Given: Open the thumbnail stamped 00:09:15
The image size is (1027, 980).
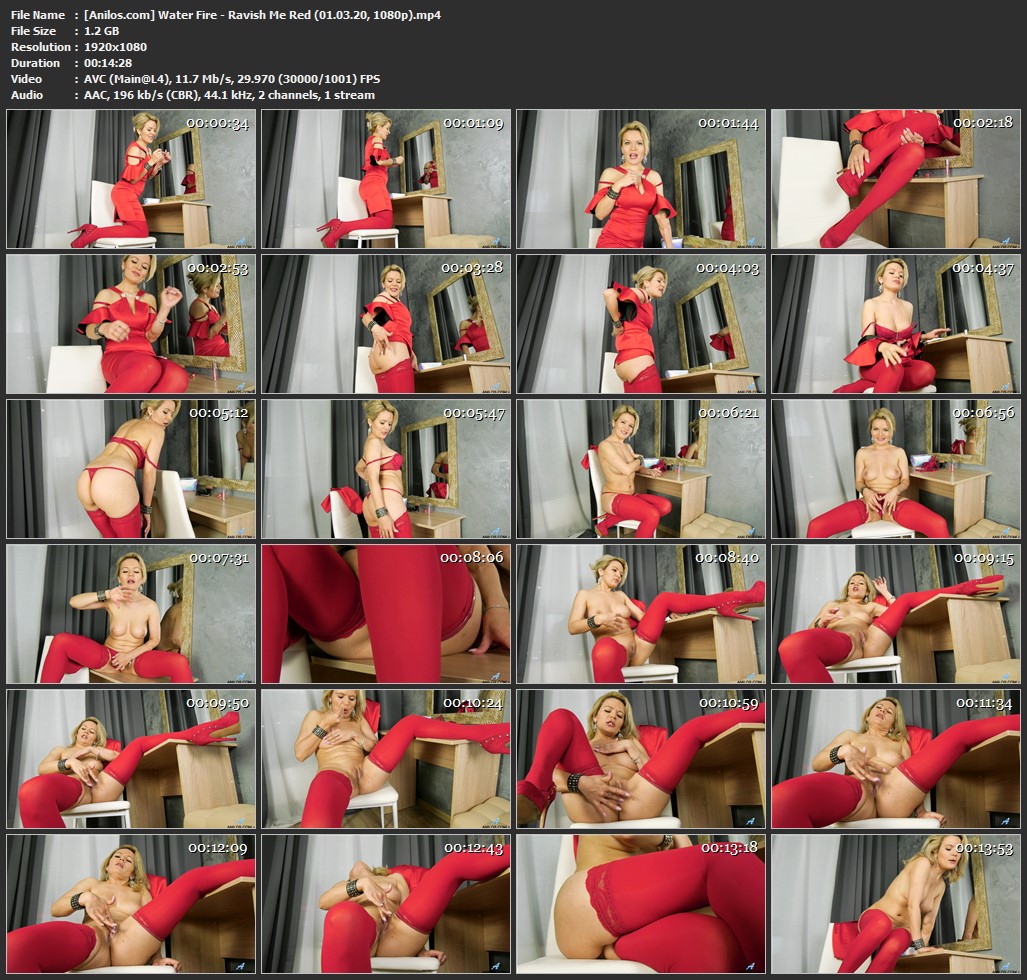Looking at the screenshot, I should (895, 614).
